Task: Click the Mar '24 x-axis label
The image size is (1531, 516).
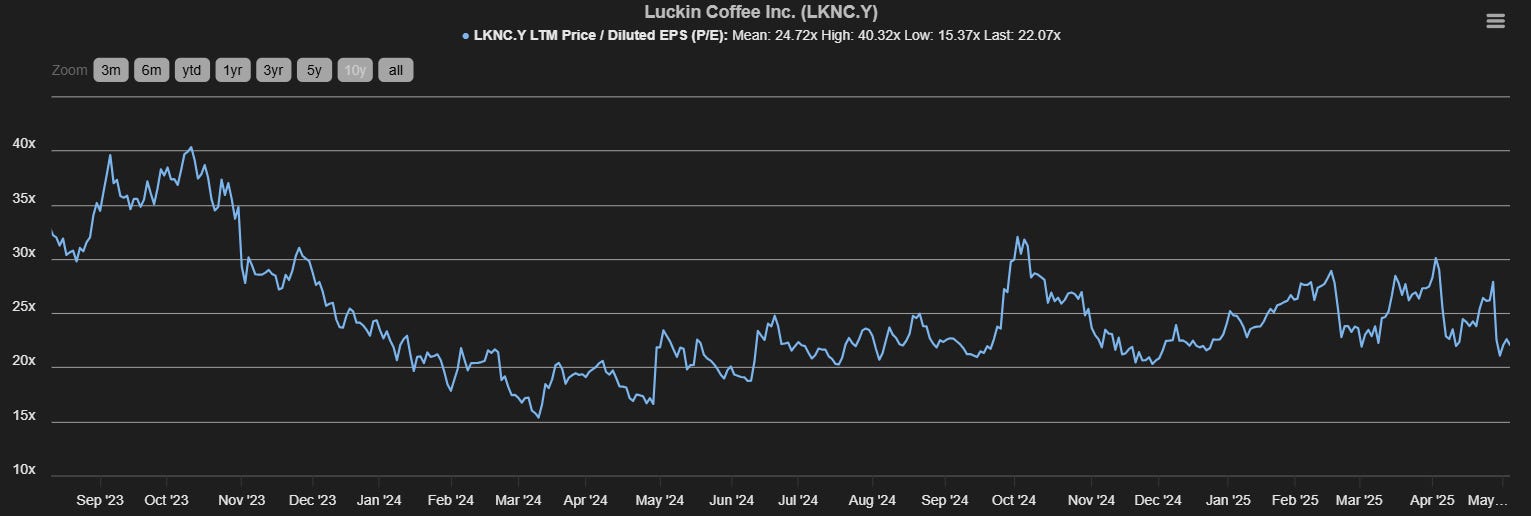Action: pos(518,500)
